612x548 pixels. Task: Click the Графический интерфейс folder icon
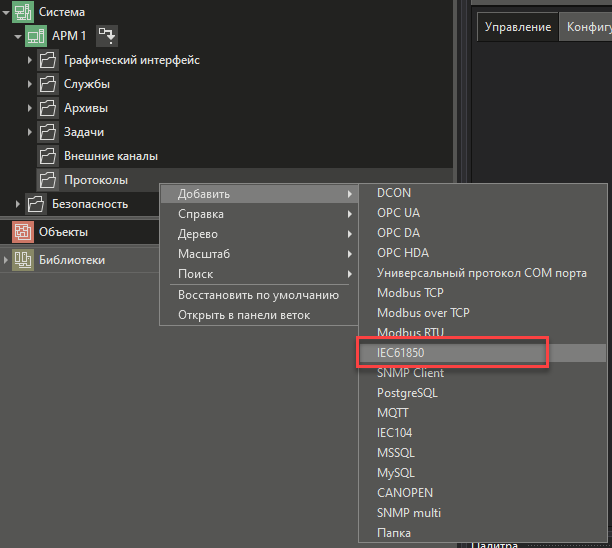pyautogui.click(x=48, y=60)
